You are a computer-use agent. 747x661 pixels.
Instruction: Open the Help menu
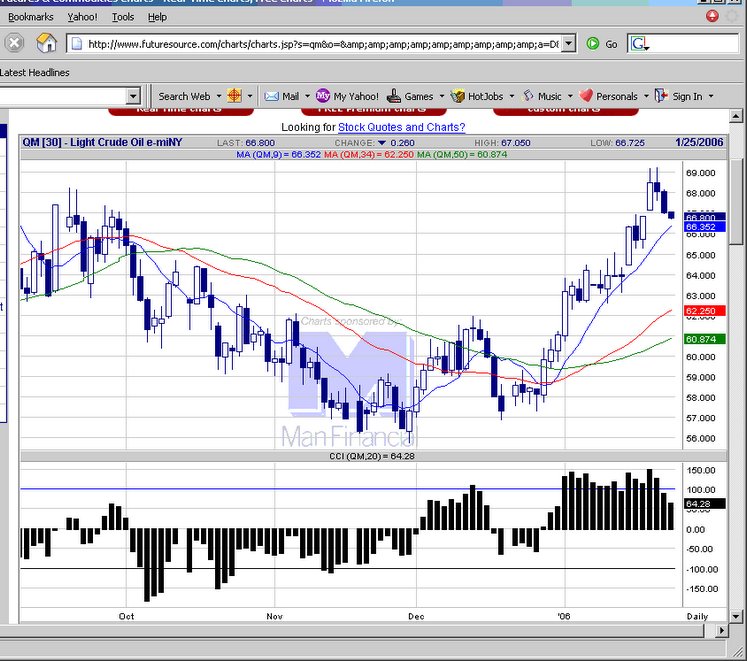157,17
